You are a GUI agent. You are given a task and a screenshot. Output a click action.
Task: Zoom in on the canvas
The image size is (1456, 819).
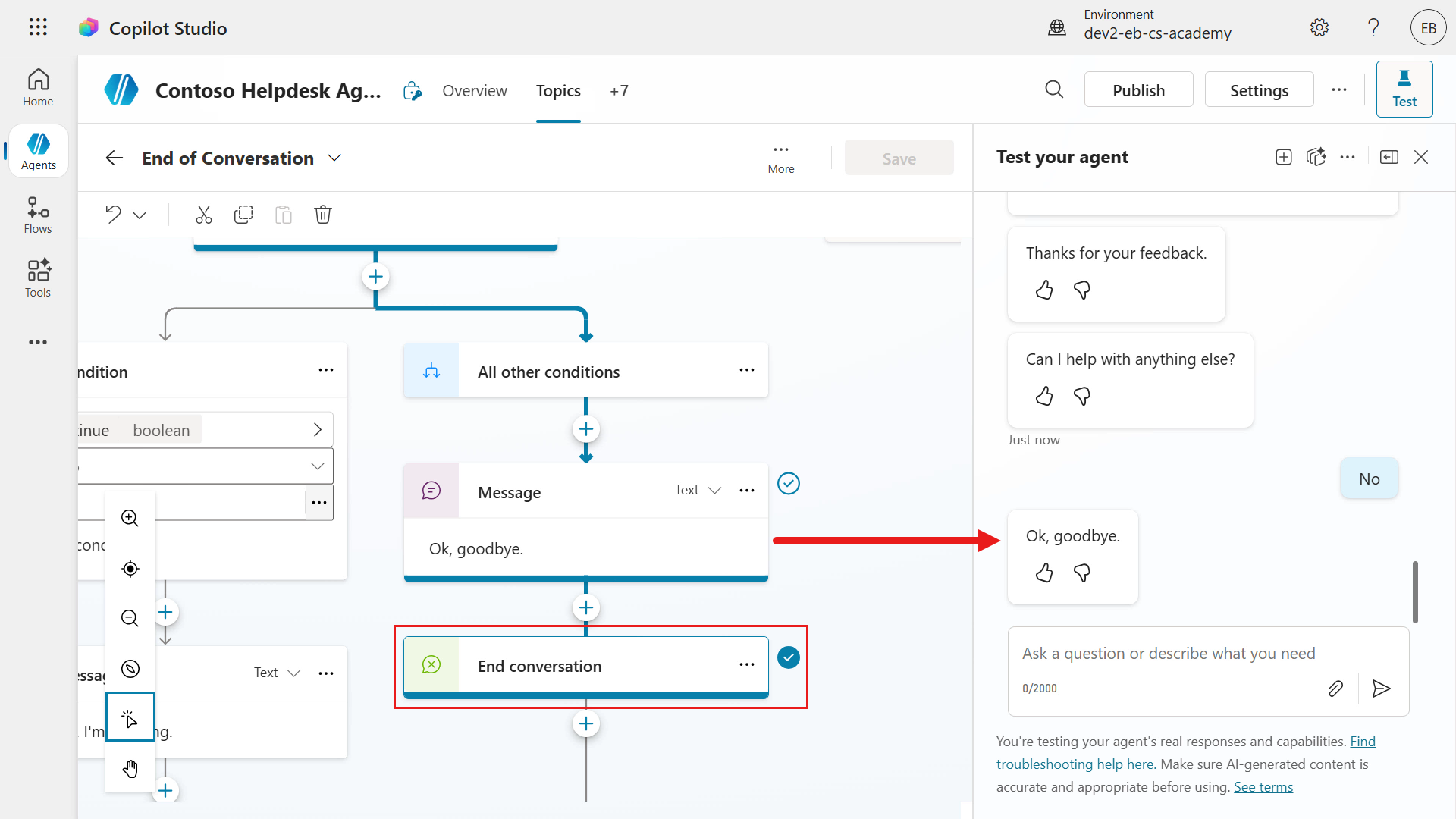click(x=130, y=519)
